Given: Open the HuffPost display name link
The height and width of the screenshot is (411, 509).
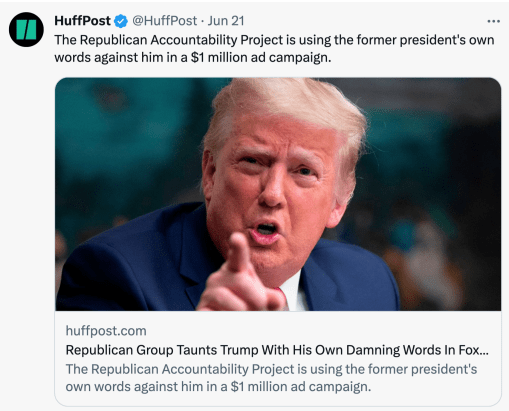Looking at the screenshot, I should point(82,21).
